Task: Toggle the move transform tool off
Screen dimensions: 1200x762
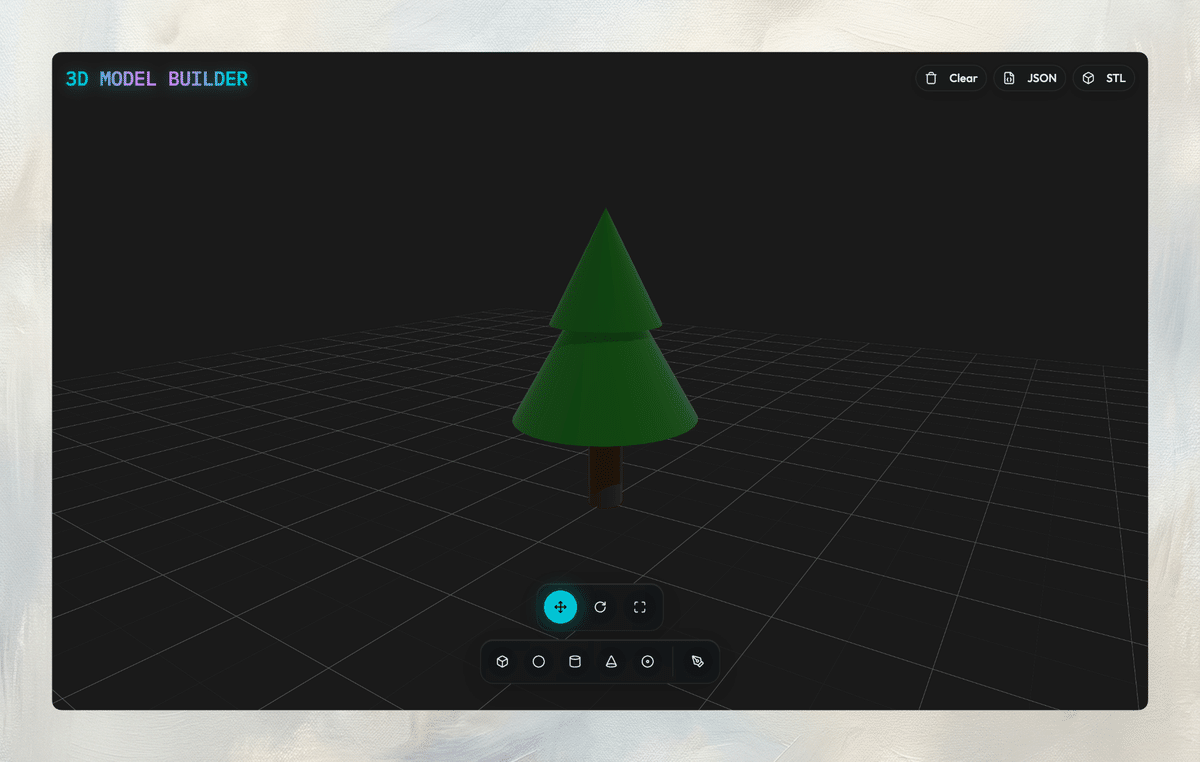Action: coord(561,607)
